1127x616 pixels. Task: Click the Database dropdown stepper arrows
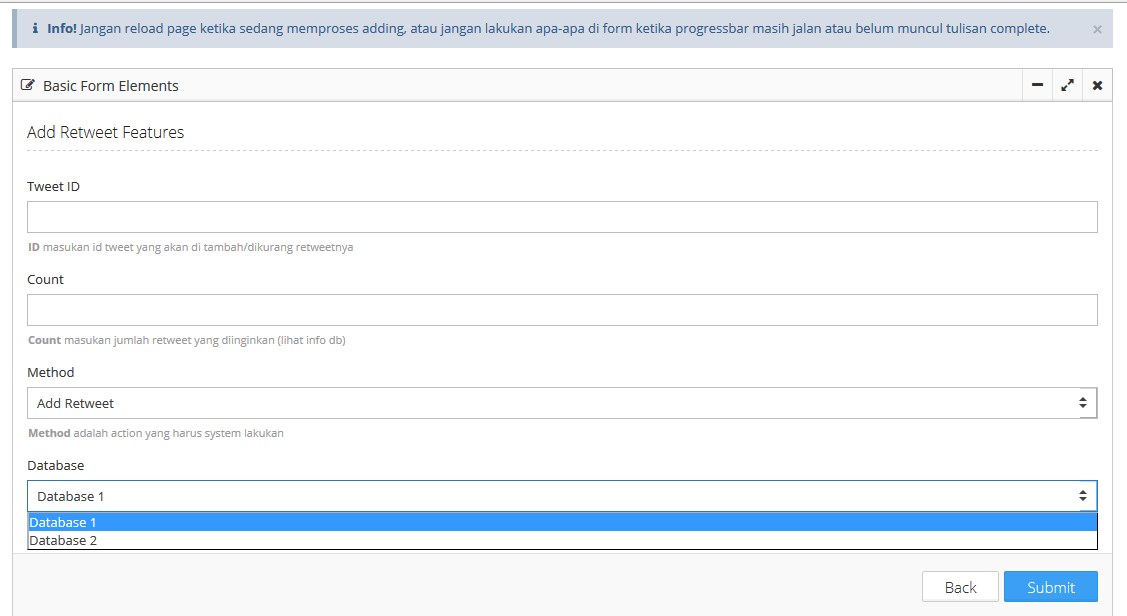click(x=1081, y=495)
